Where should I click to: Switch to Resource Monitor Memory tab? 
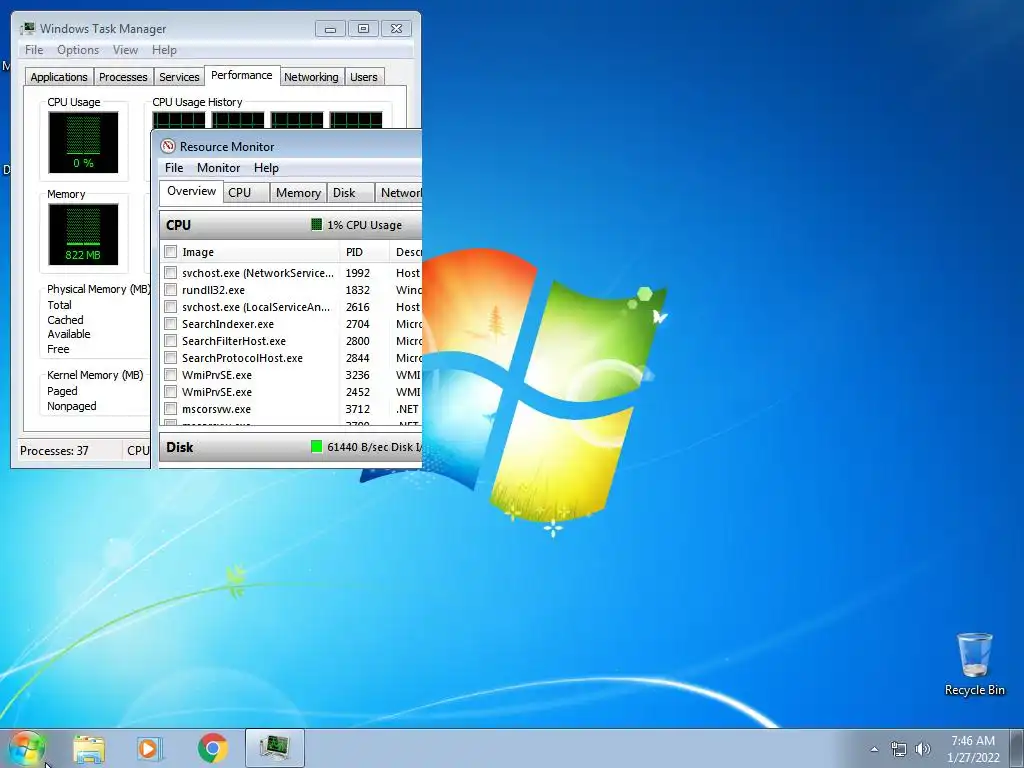click(298, 193)
